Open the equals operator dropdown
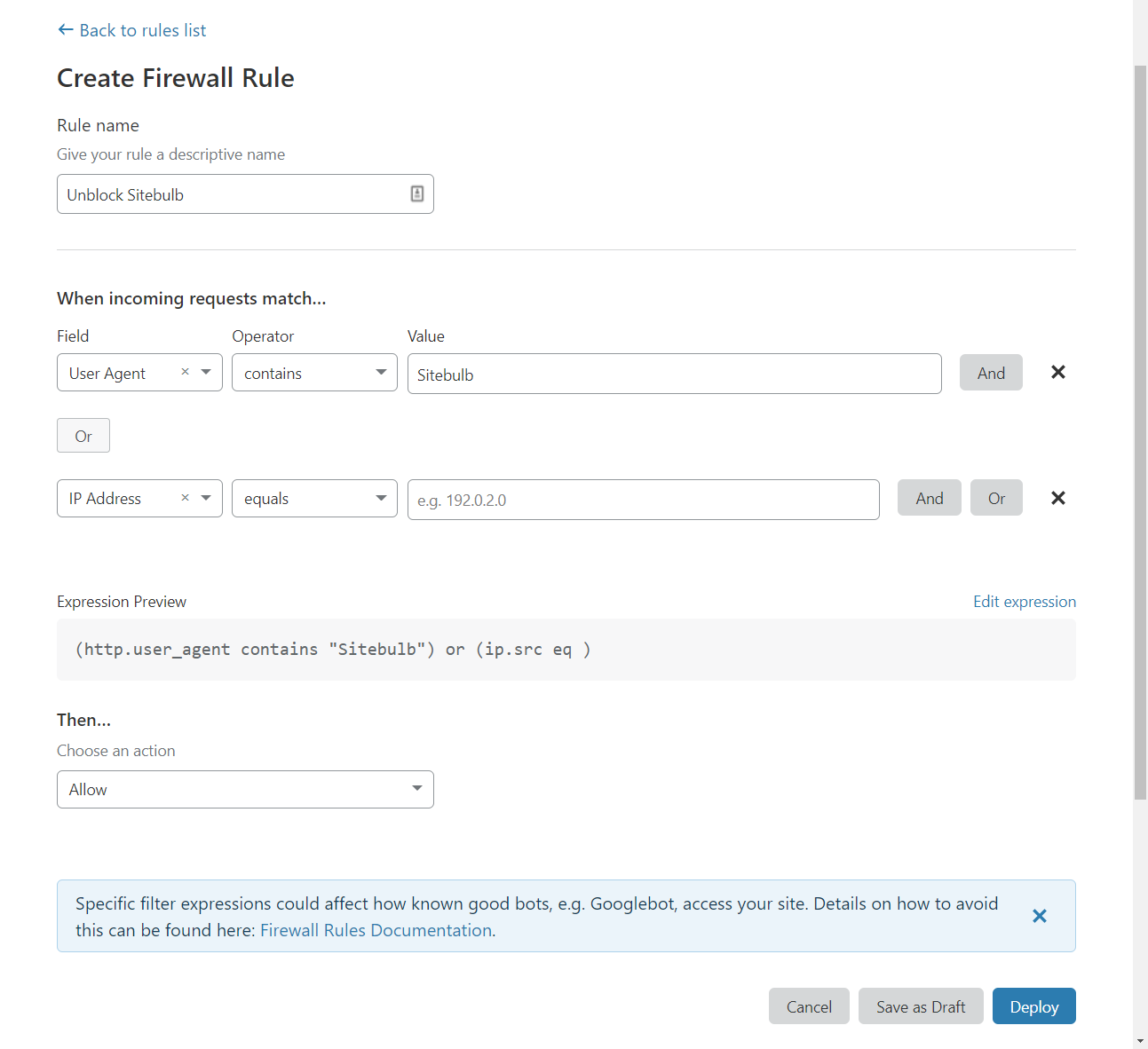1148x1049 pixels. click(x=314, y=499)
